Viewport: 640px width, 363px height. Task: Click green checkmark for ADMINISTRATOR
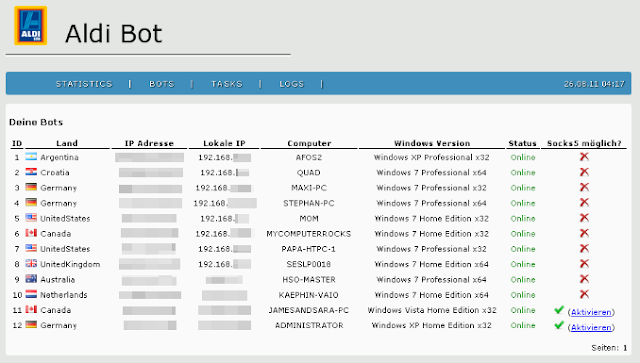tap(559, 325)
